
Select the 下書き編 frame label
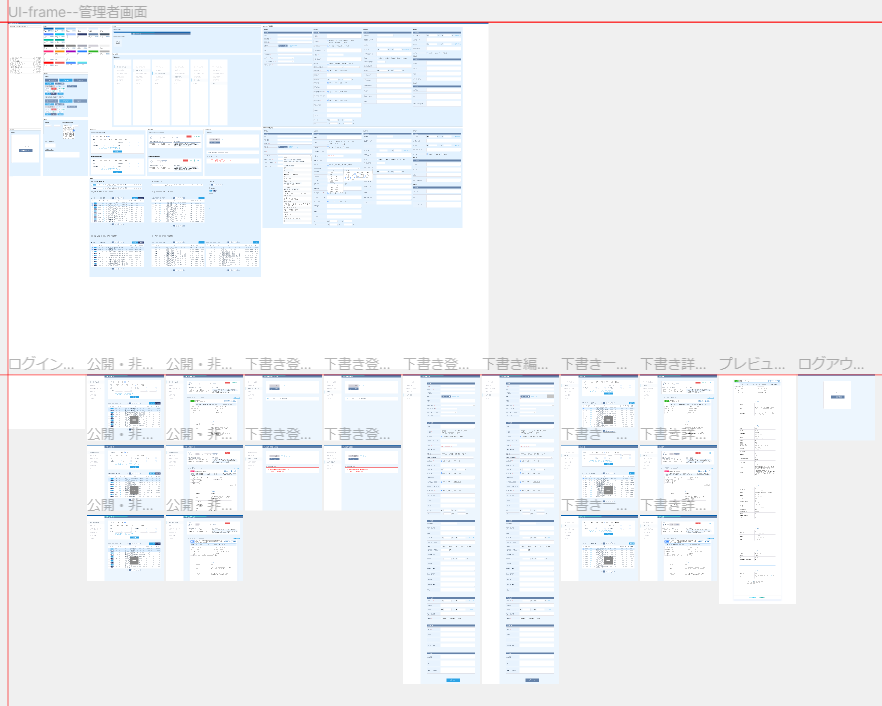click(519, 364)
